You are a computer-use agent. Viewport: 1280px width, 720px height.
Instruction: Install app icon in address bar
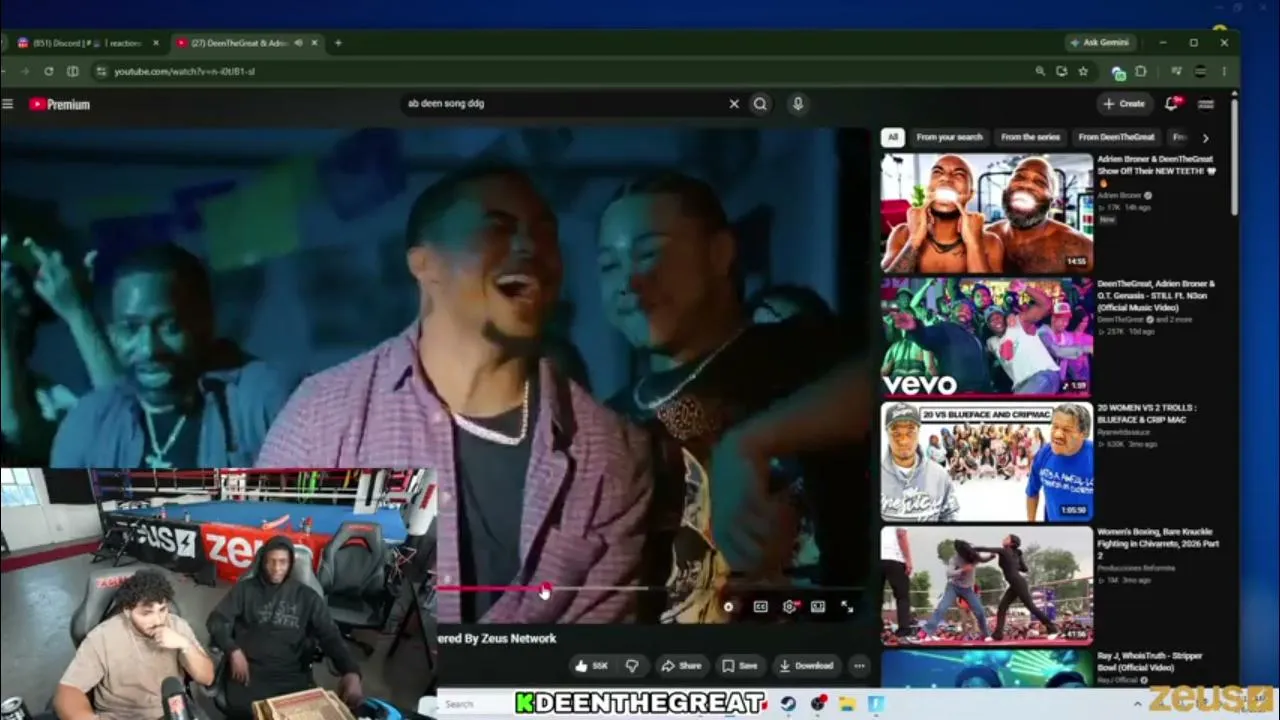coord(1061,72)
